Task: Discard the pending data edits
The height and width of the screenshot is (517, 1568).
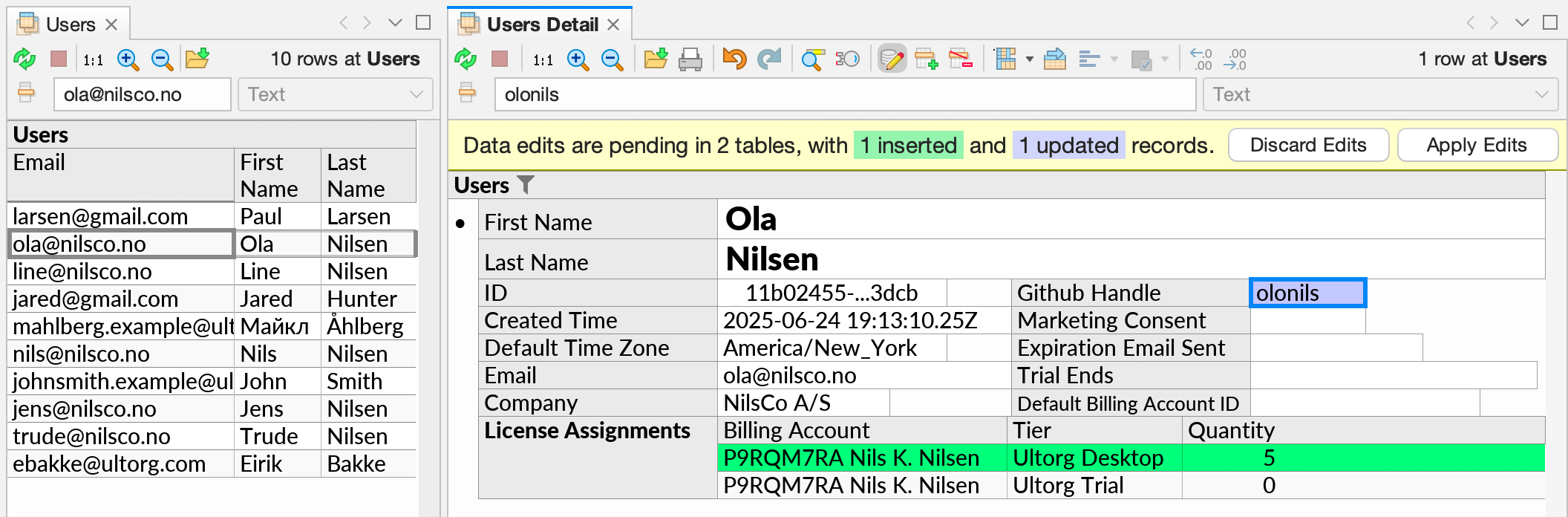Action: coord(1308,145)
